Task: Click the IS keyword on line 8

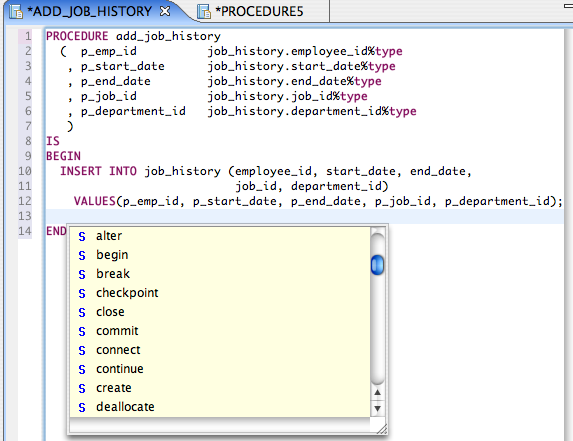Action: pos(53,141)
